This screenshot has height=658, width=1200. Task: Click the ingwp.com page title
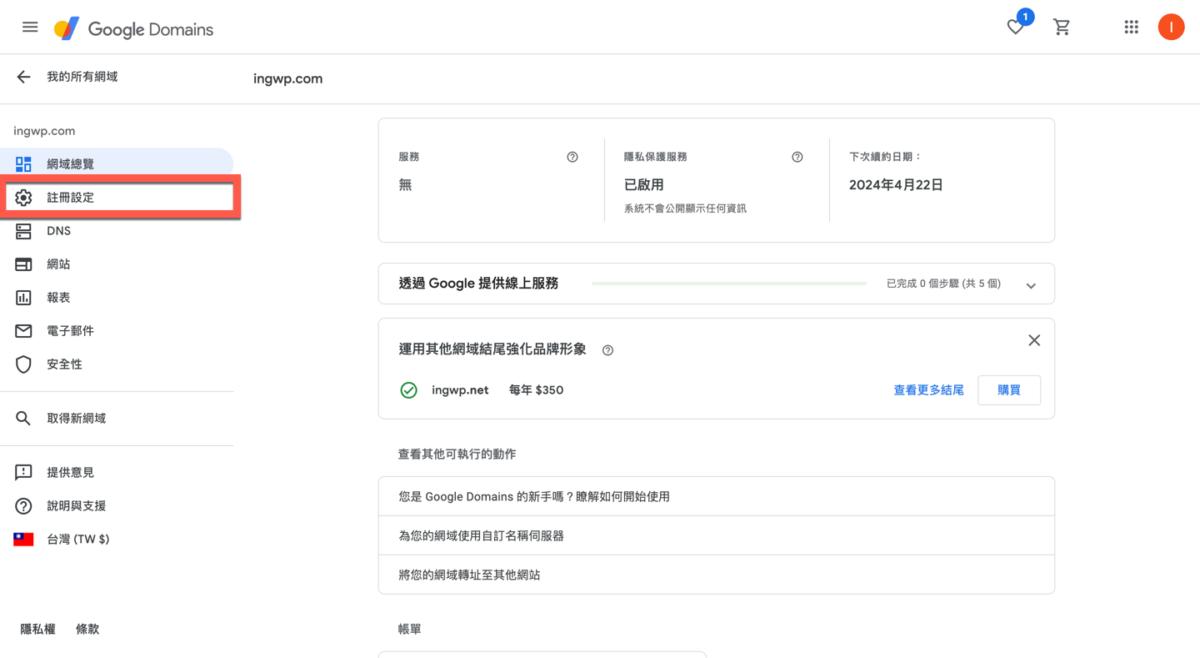[x=288, y=78]
